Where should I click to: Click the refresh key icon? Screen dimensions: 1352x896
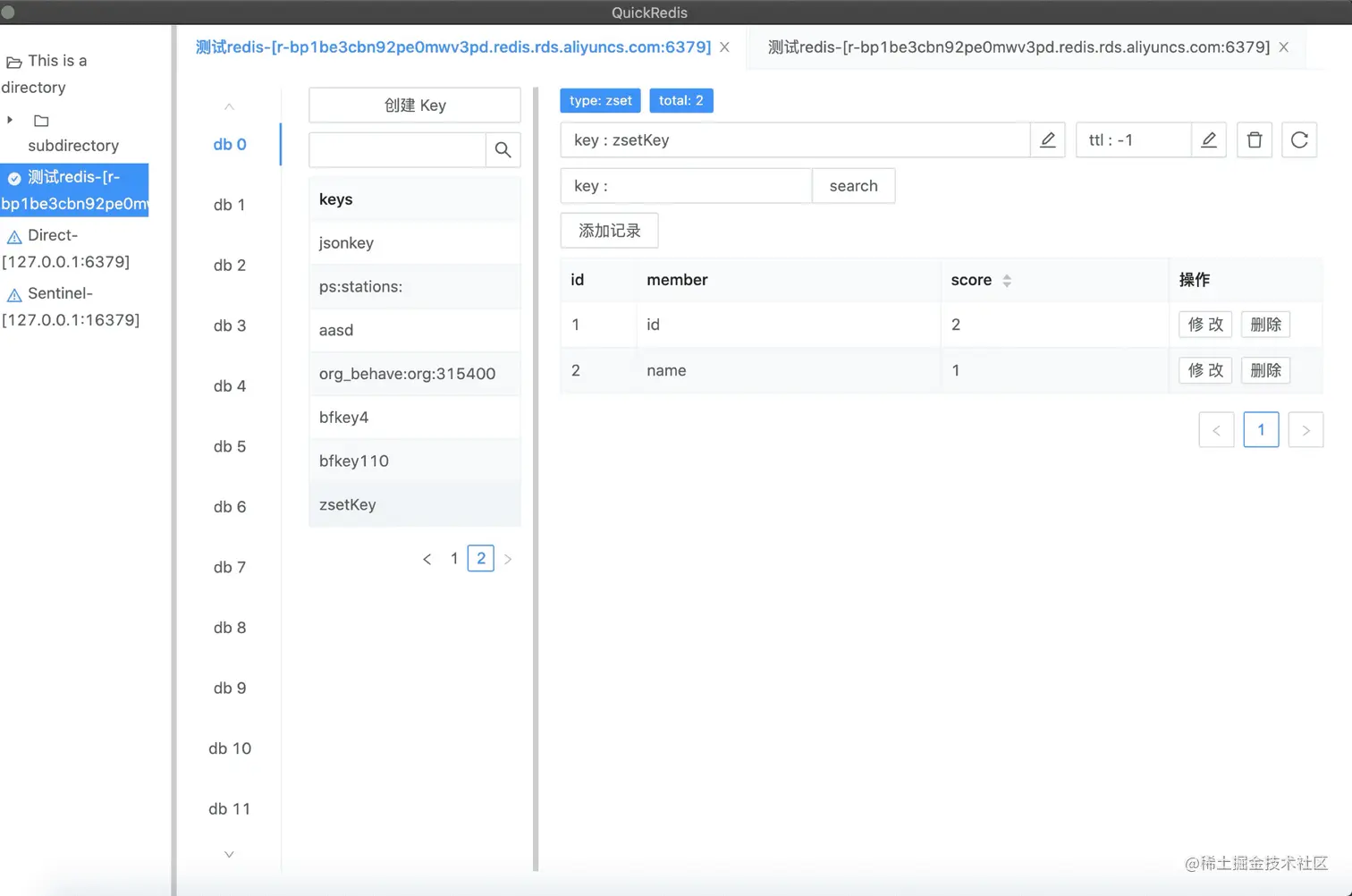click(1299, 139)
